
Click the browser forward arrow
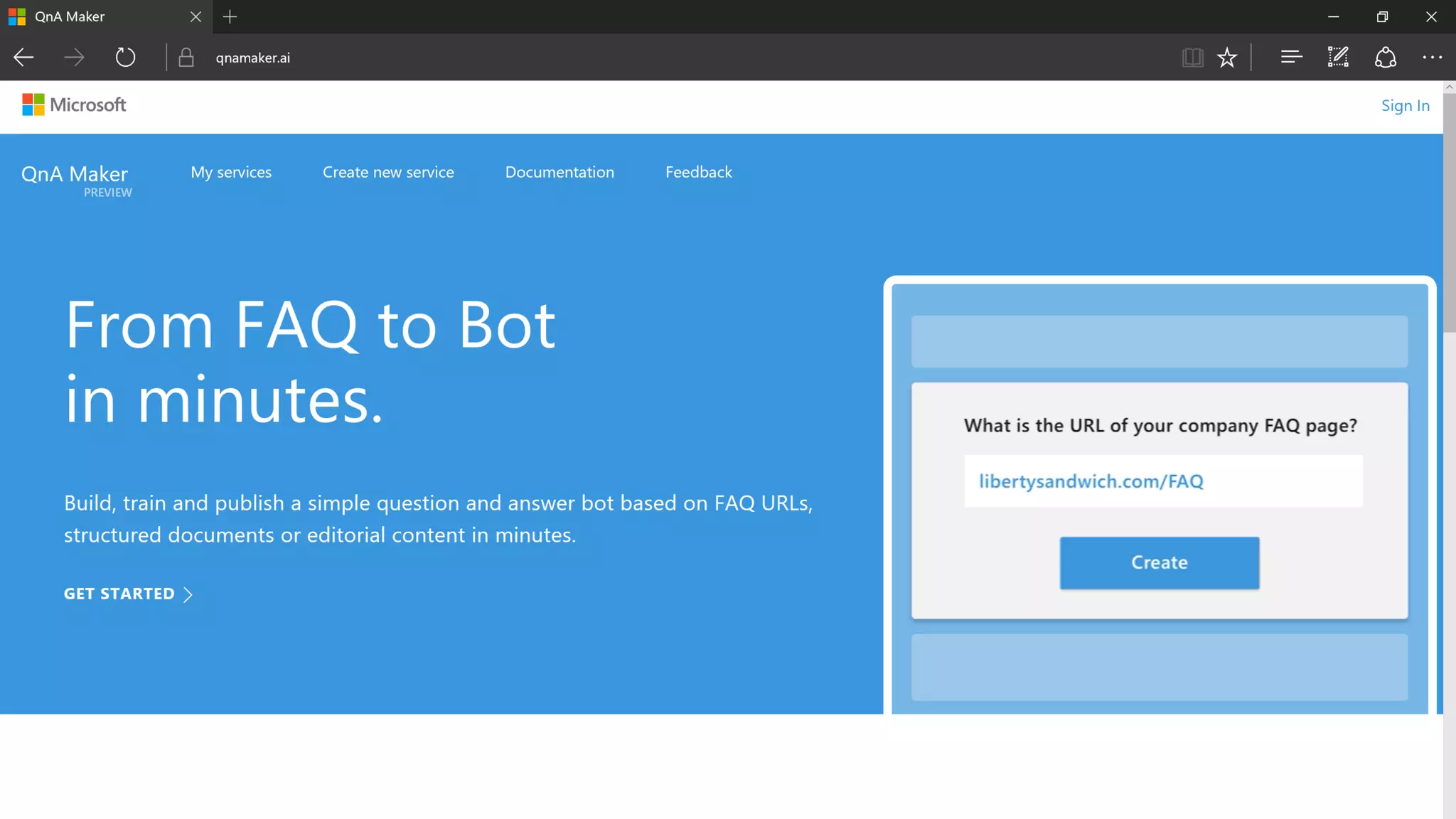click(74, 58)
